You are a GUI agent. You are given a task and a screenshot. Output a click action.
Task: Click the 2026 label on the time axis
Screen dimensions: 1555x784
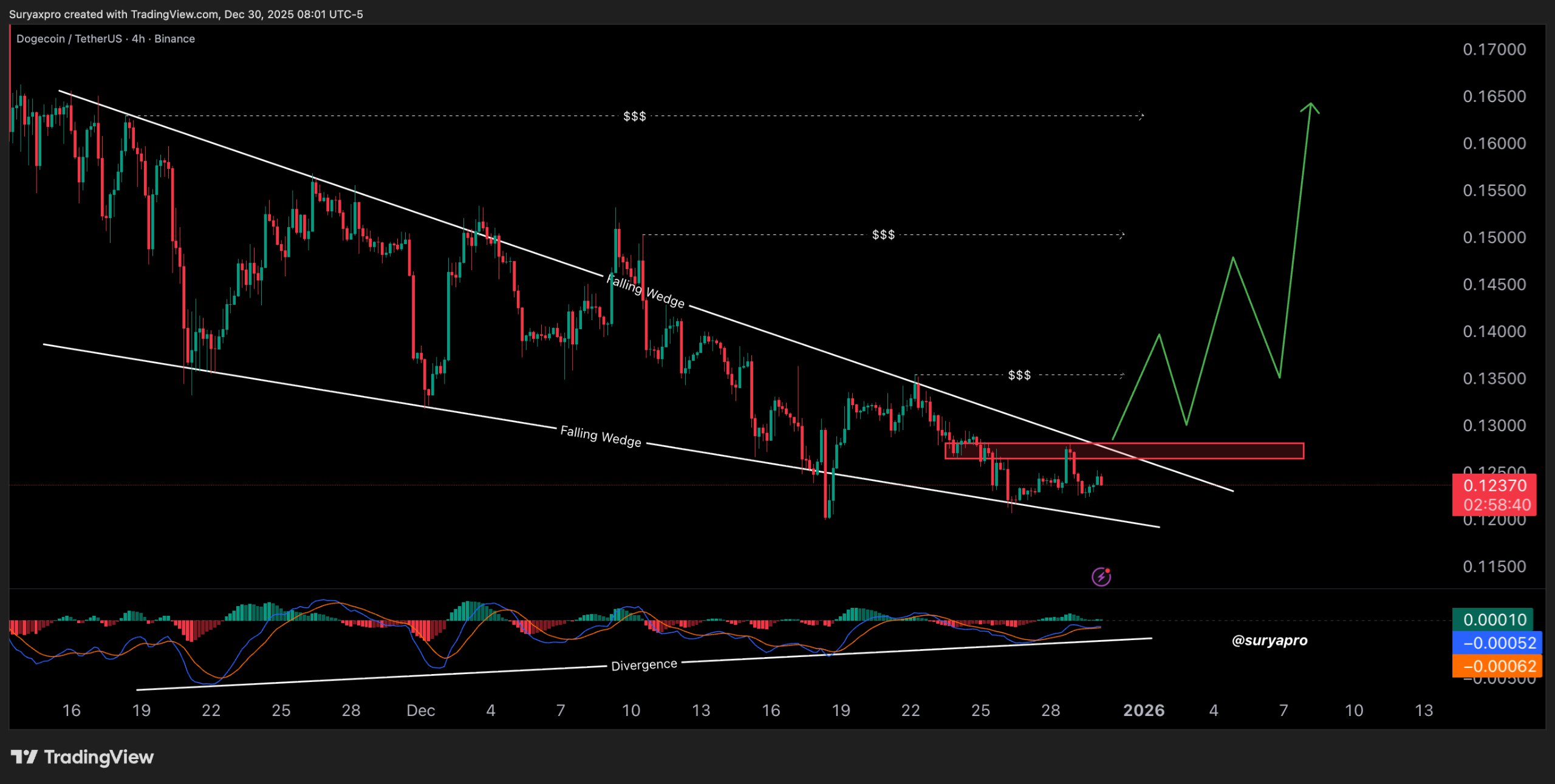(x=1144, y=710)
